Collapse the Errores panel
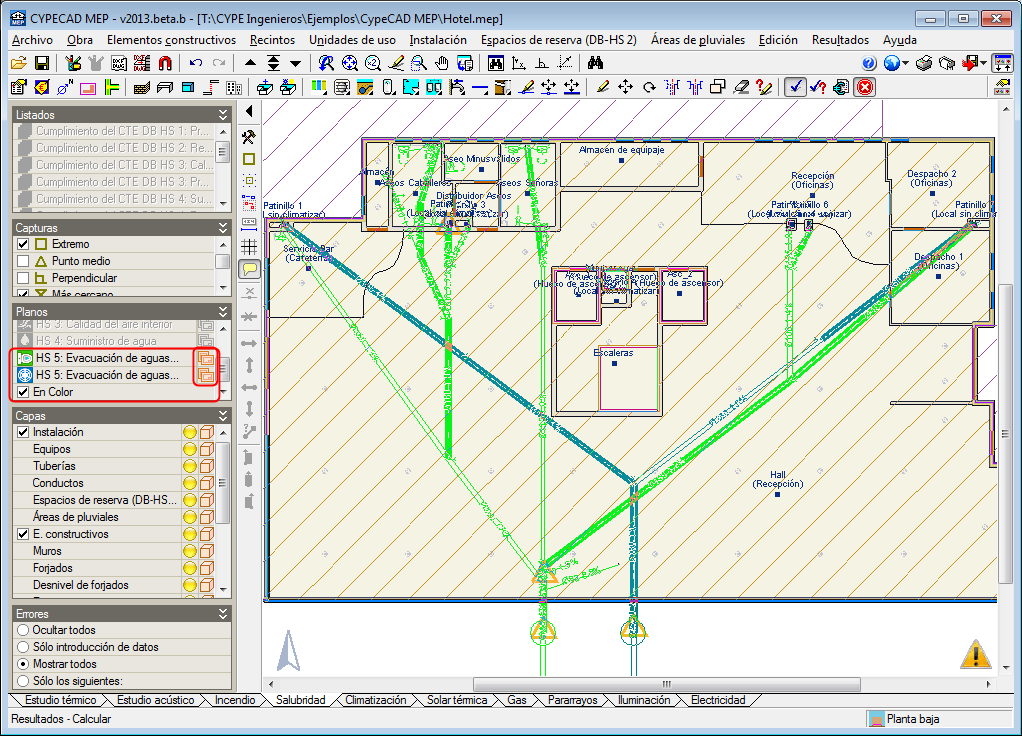This screenshot has width=1022, height=736. click(x=223, y=613)
